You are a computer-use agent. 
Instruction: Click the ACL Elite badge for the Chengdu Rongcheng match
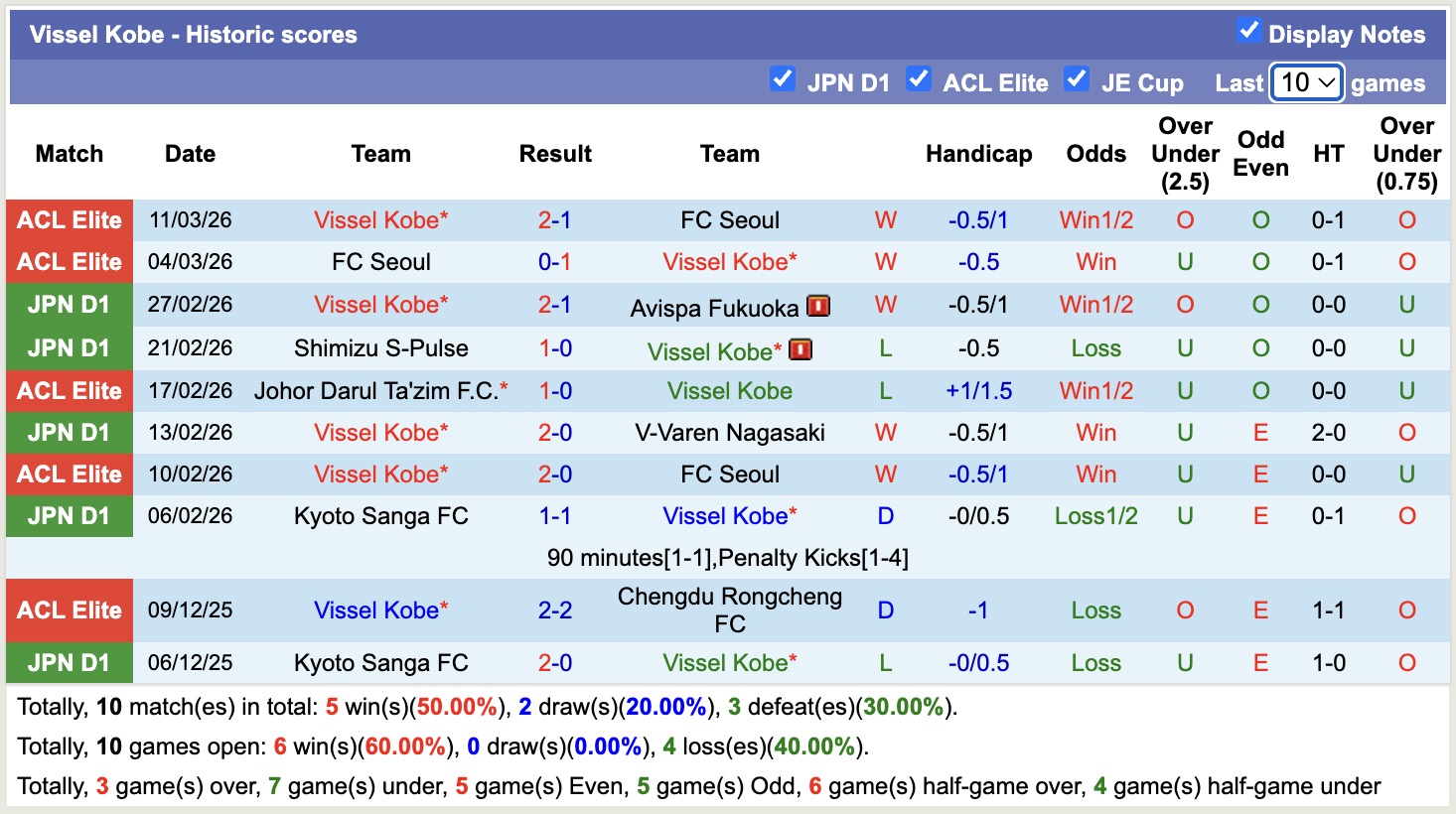[69, 610]
